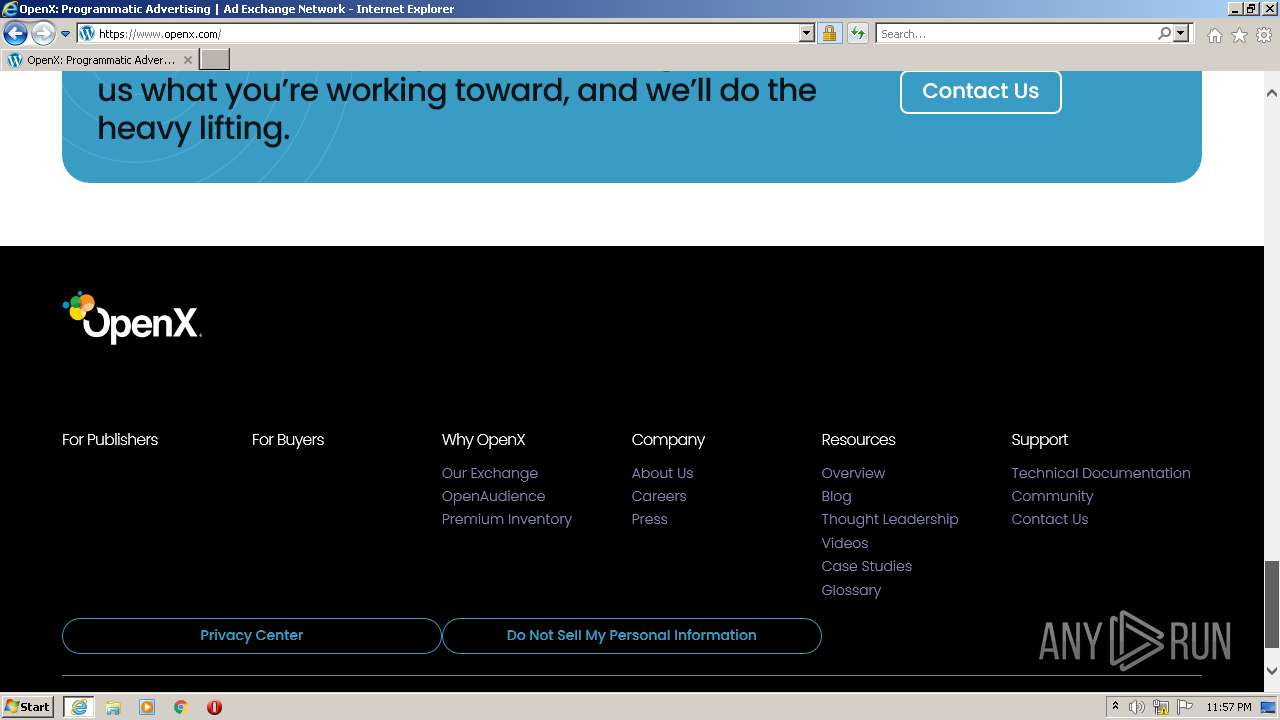Open the Home page icon
Viewport: 1280px width, 720px height.
[x=1214, y=35]
